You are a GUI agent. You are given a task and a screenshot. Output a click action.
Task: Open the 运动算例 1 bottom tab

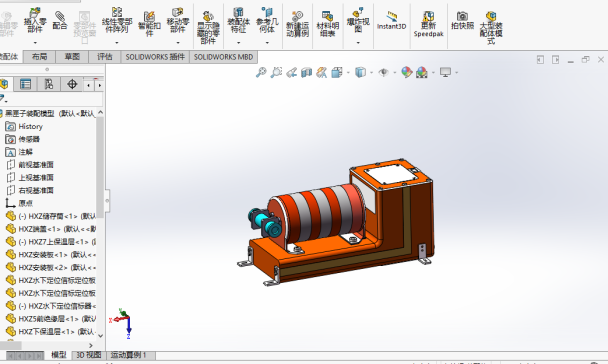(128, 355)
